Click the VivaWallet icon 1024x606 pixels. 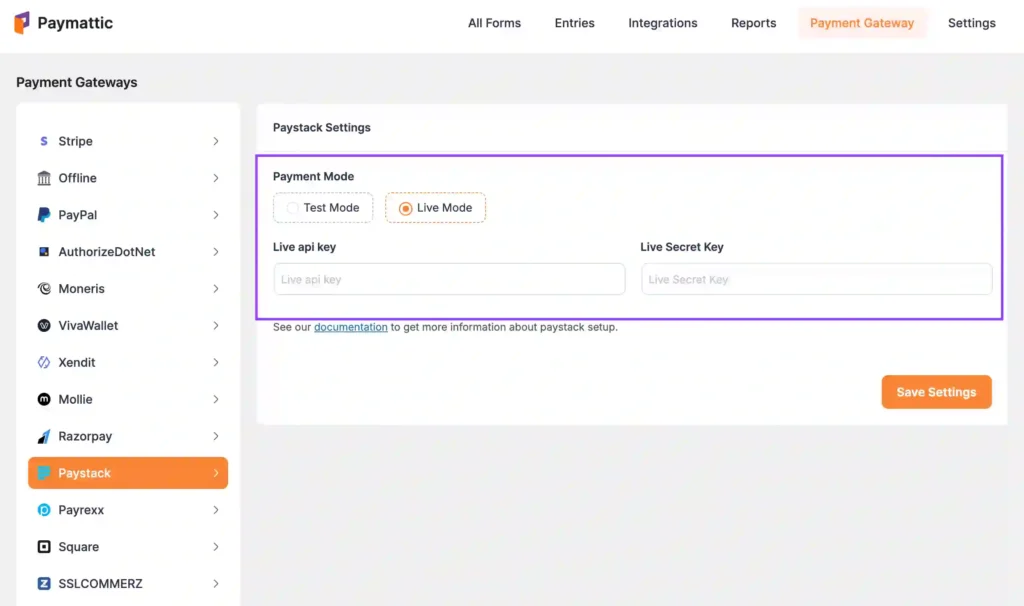click(x=44, y=325)
